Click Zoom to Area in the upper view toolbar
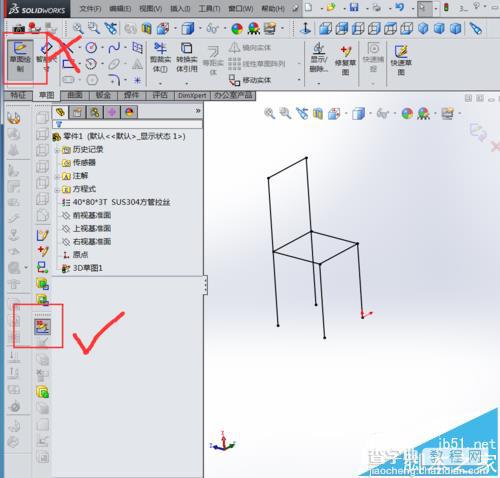Screen dimensions: 500x478 [x=94, y=28]
